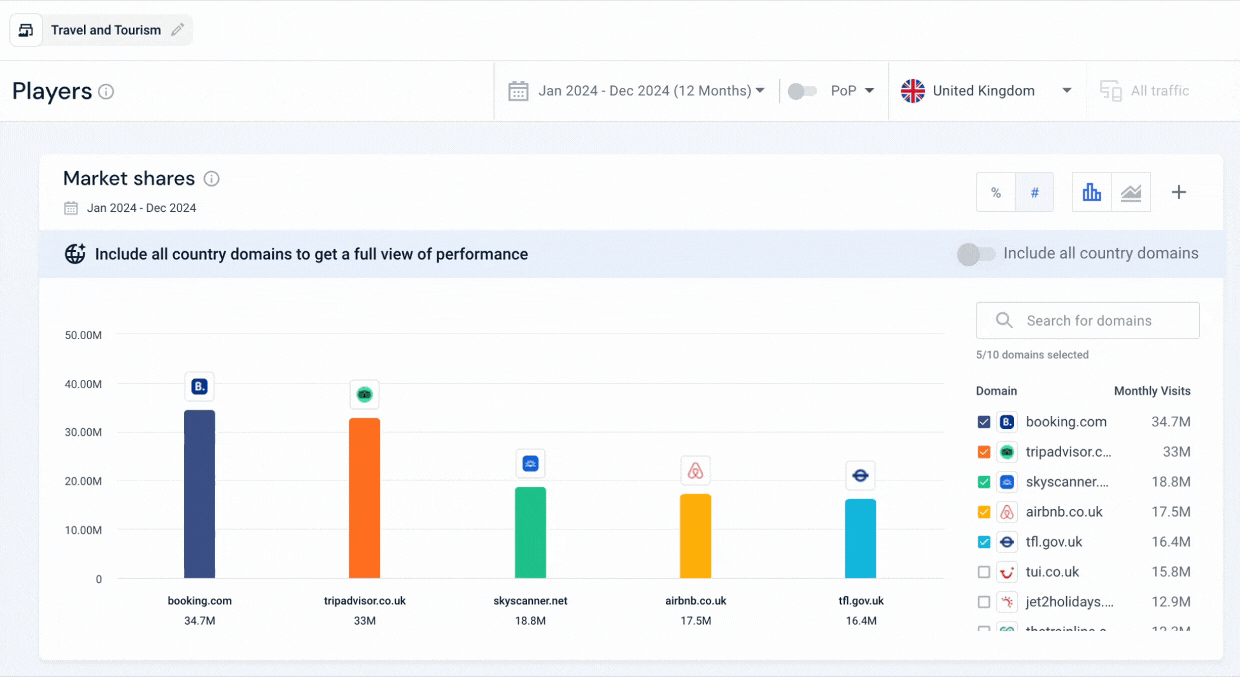Click the tfl.gov.uk roundel icon above its bar
Image resolution: width=1240 pixels, height=677 pixels.
click(x=860, y=475)
